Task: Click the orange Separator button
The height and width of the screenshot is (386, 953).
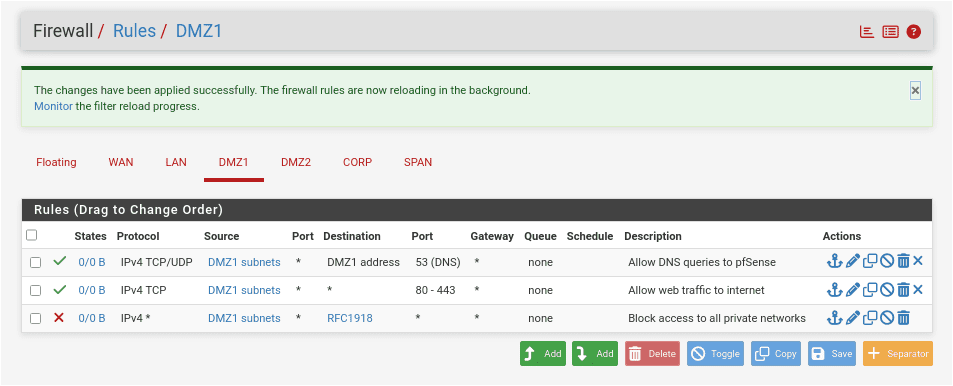Action: tap(898, 354)
